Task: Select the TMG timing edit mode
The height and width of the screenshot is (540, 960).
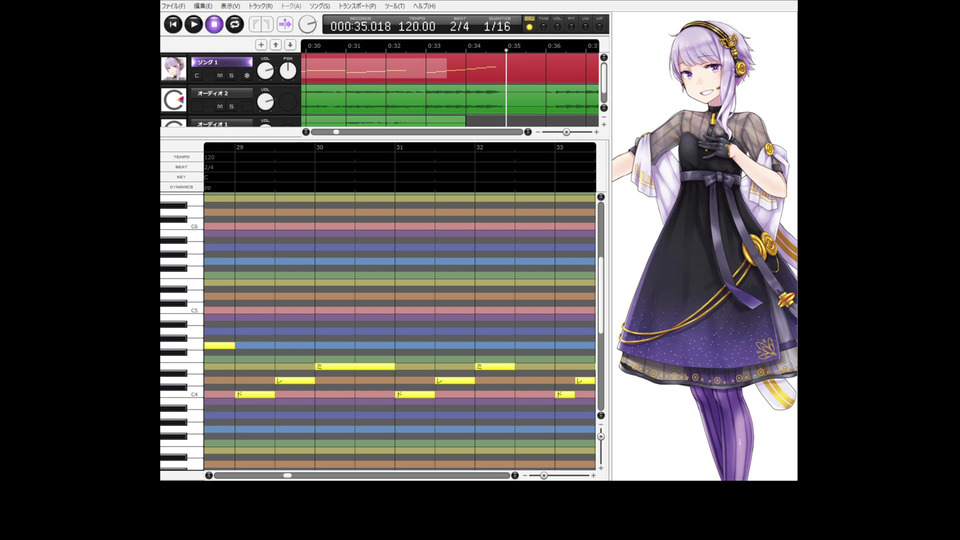Action: (x=543, y=24)
